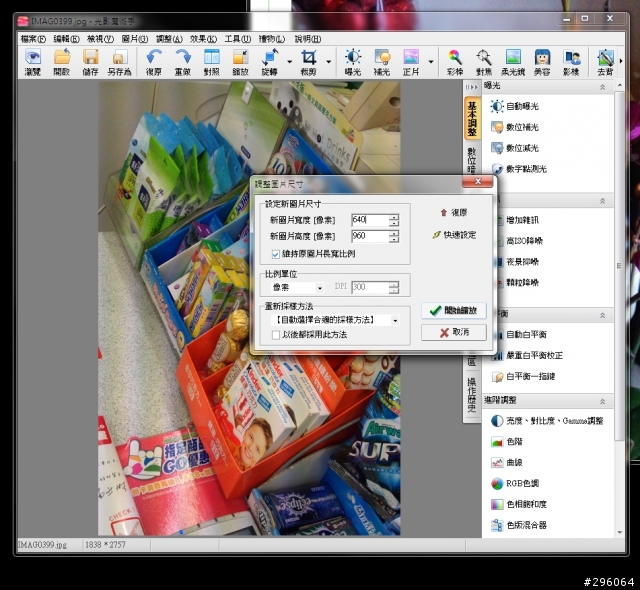Switch to the 操作歷史 side tab
The width and height of the screenshot is (640, 590).
[x=472, y=395]
